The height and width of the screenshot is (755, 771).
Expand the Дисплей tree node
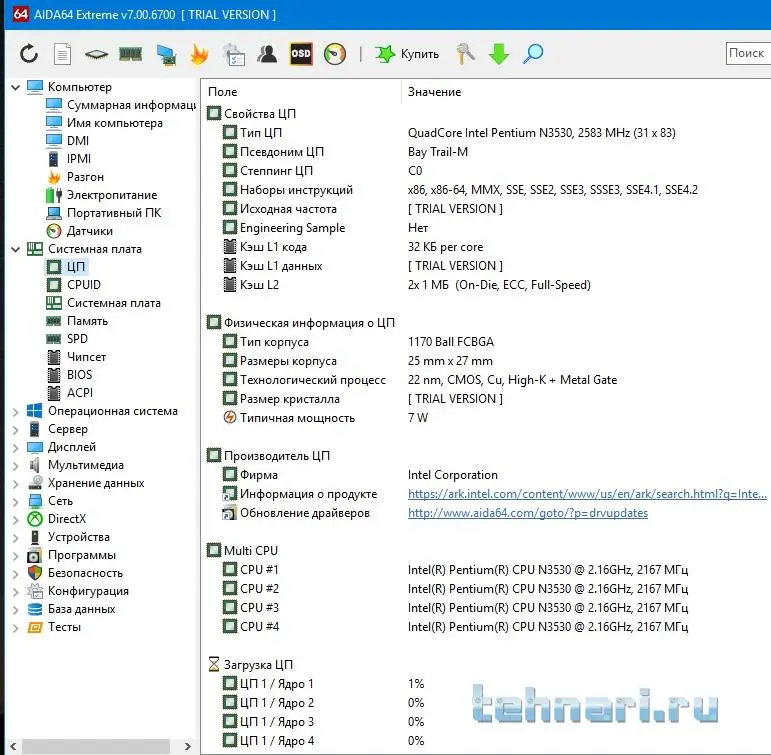15,447
